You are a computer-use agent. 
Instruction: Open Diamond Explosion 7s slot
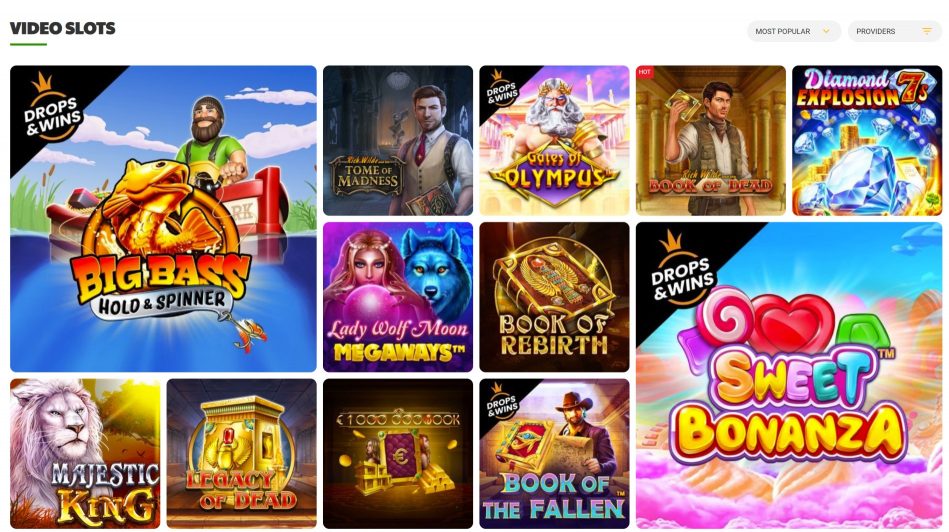[x=867, y=140]
